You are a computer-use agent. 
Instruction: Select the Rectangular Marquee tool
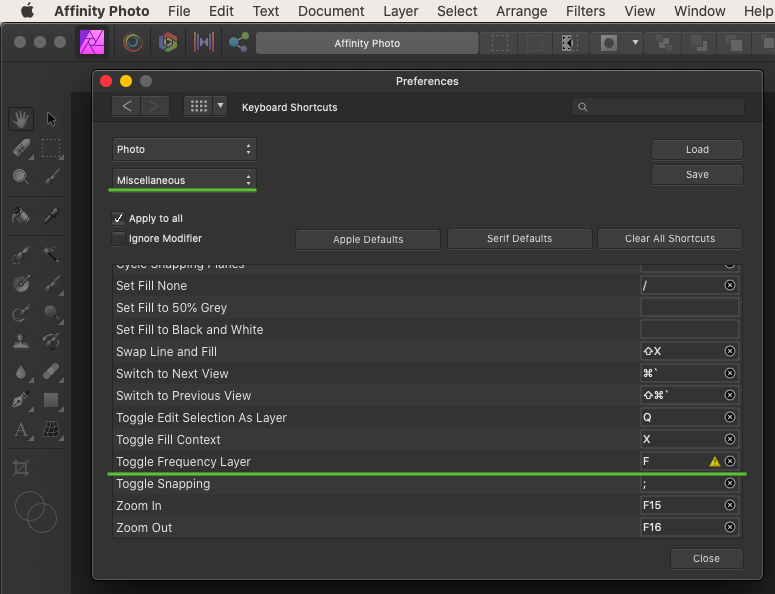[51, 148]
